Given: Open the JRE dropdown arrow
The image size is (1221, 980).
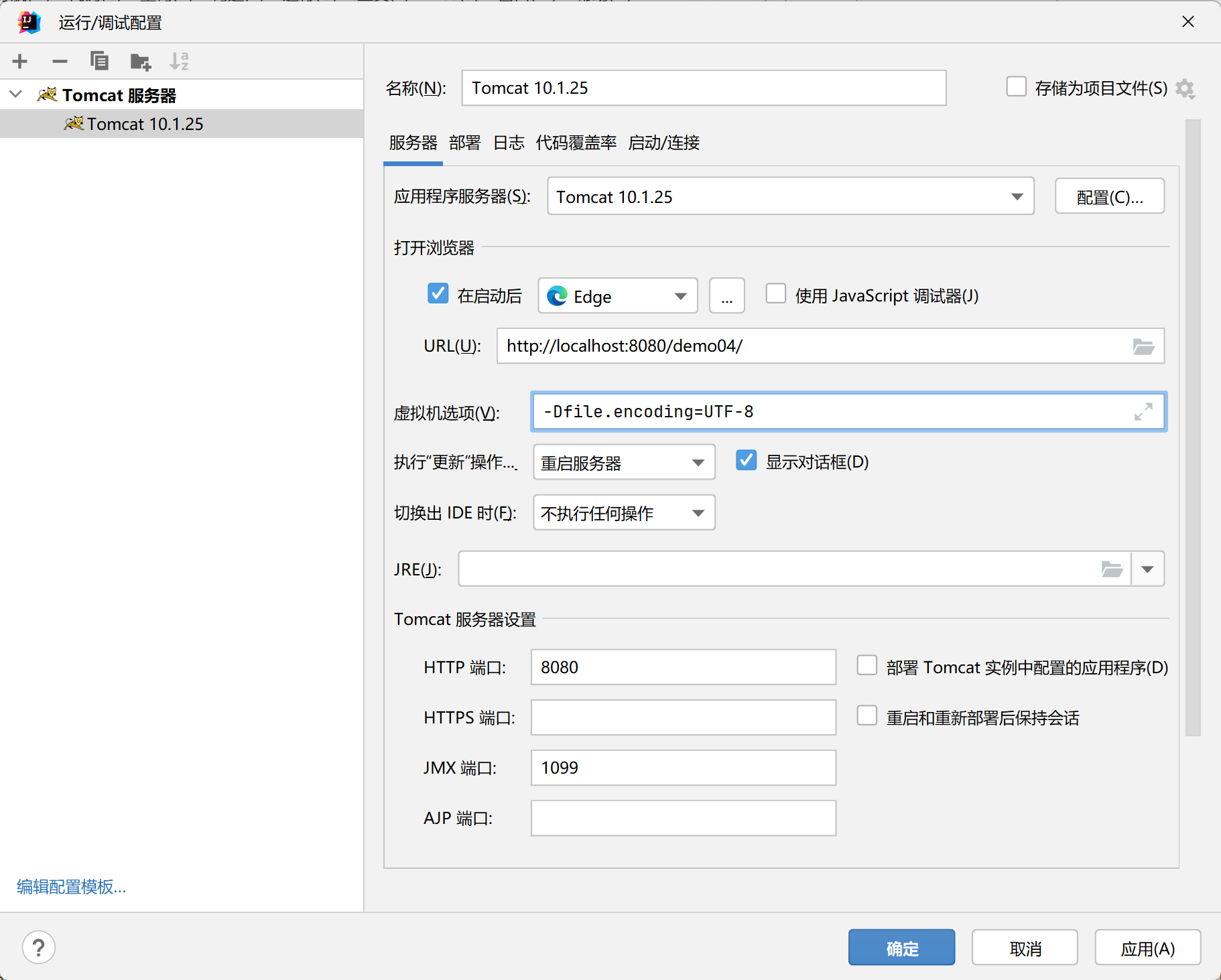Looking at the screenshot, I should (x=1148, y=569).
